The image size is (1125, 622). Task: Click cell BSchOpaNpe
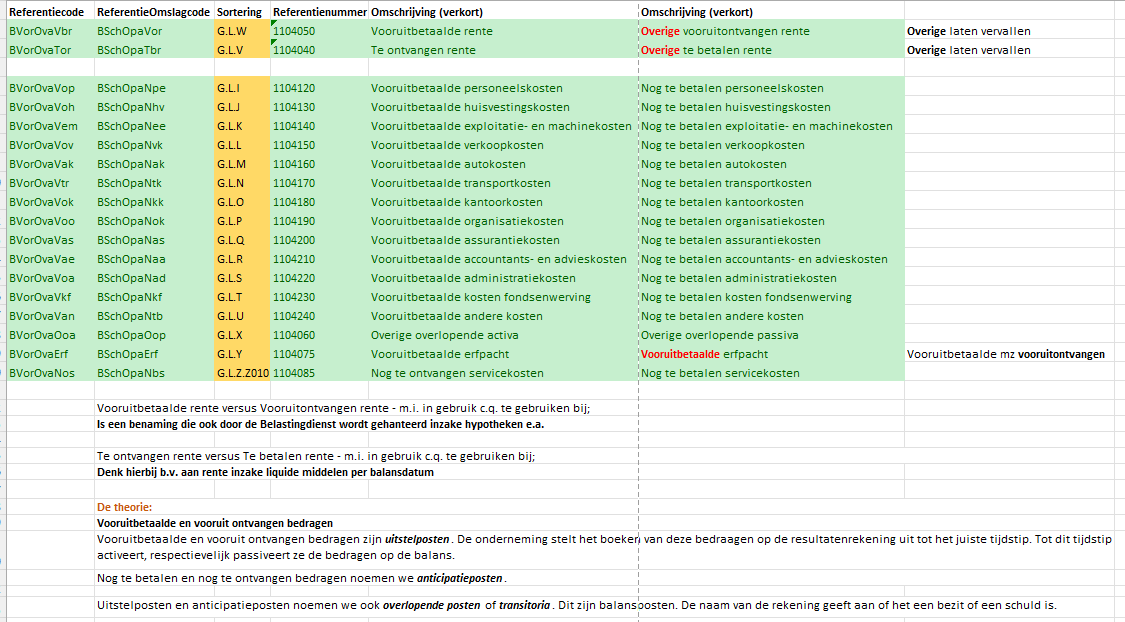tap(154, 88)
